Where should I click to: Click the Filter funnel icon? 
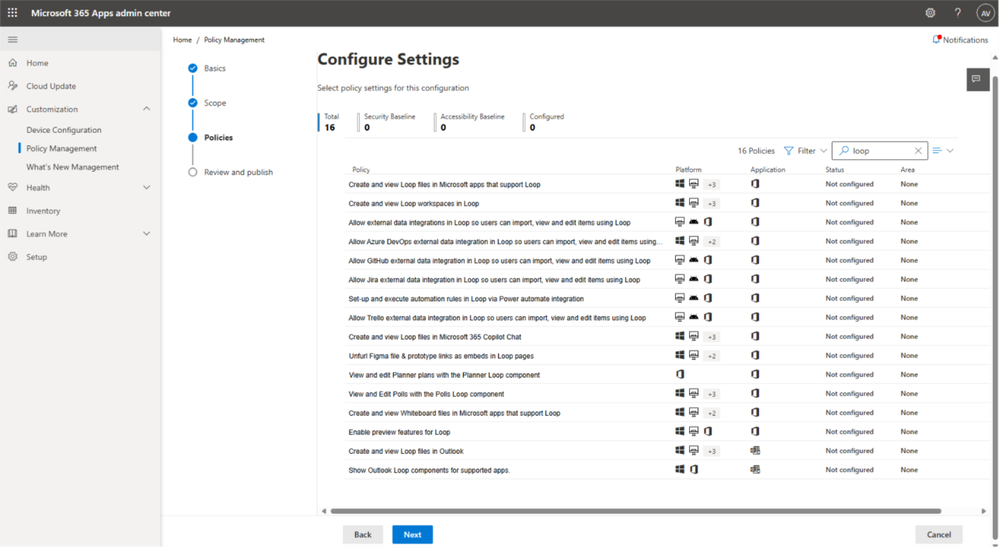pyautogui.click(x=789, y=151)
